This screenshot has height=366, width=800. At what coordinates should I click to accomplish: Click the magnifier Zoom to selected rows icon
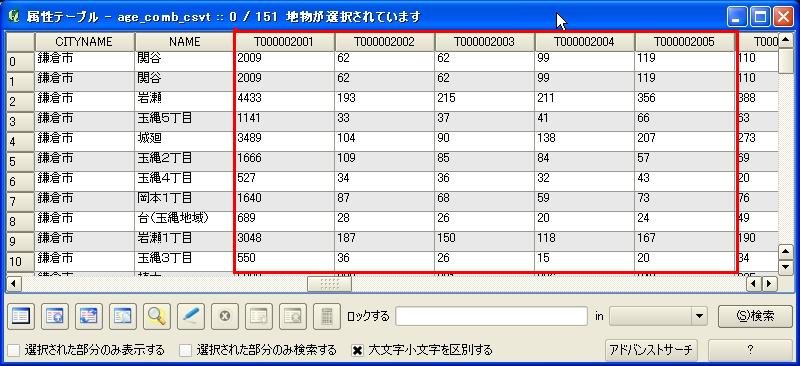(157, 316)
